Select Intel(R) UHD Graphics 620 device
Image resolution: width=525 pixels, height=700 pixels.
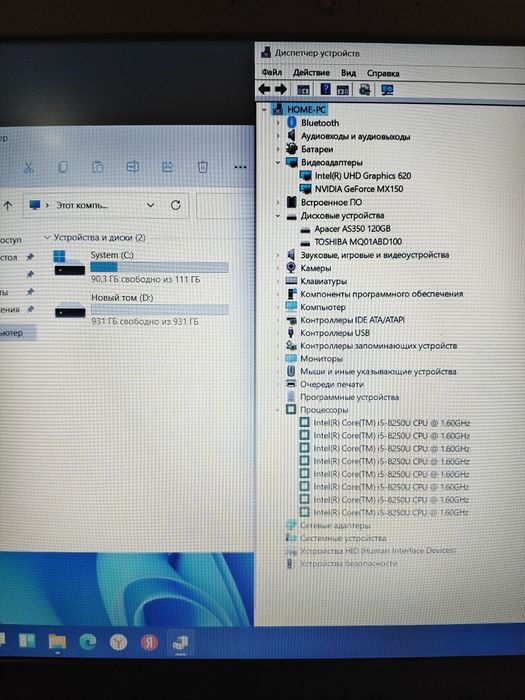pyautogui.click(x=362, y=175)
